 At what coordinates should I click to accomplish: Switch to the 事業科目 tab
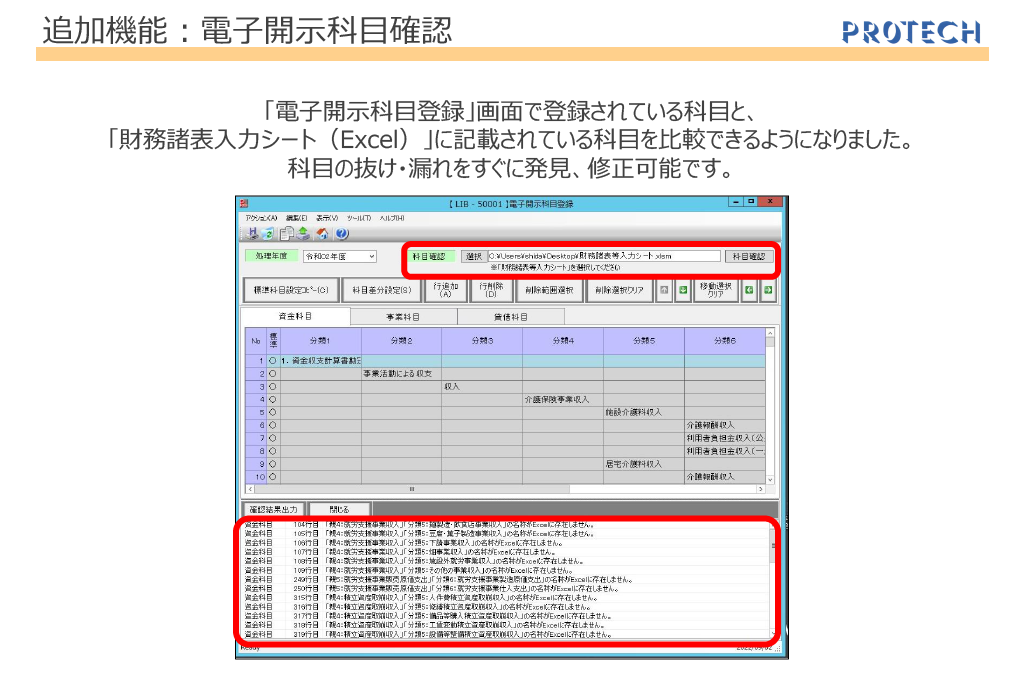pyautogui.click(x=402, y=316)
